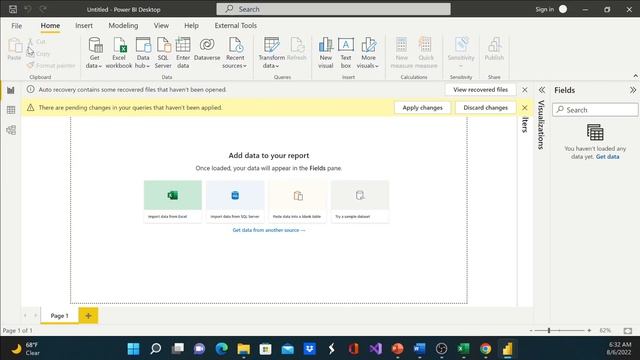Screen dimensions: 640x360
Task: Insert a Text box
Action: pos(346,53)
